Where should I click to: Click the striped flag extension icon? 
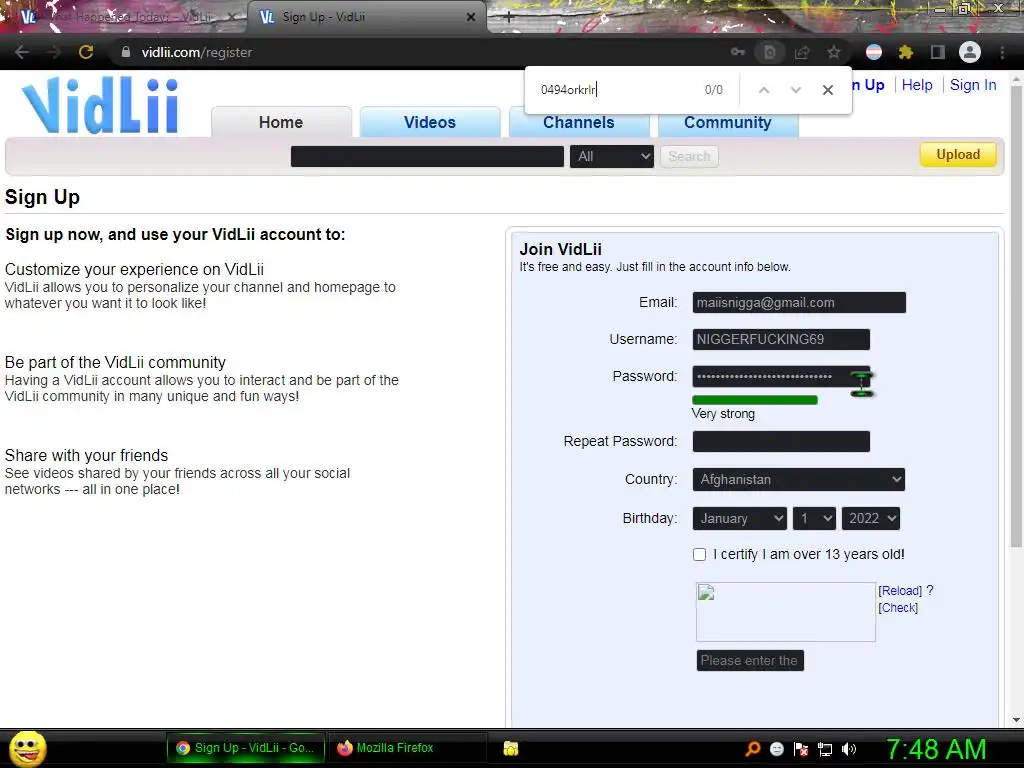[874, 52]
